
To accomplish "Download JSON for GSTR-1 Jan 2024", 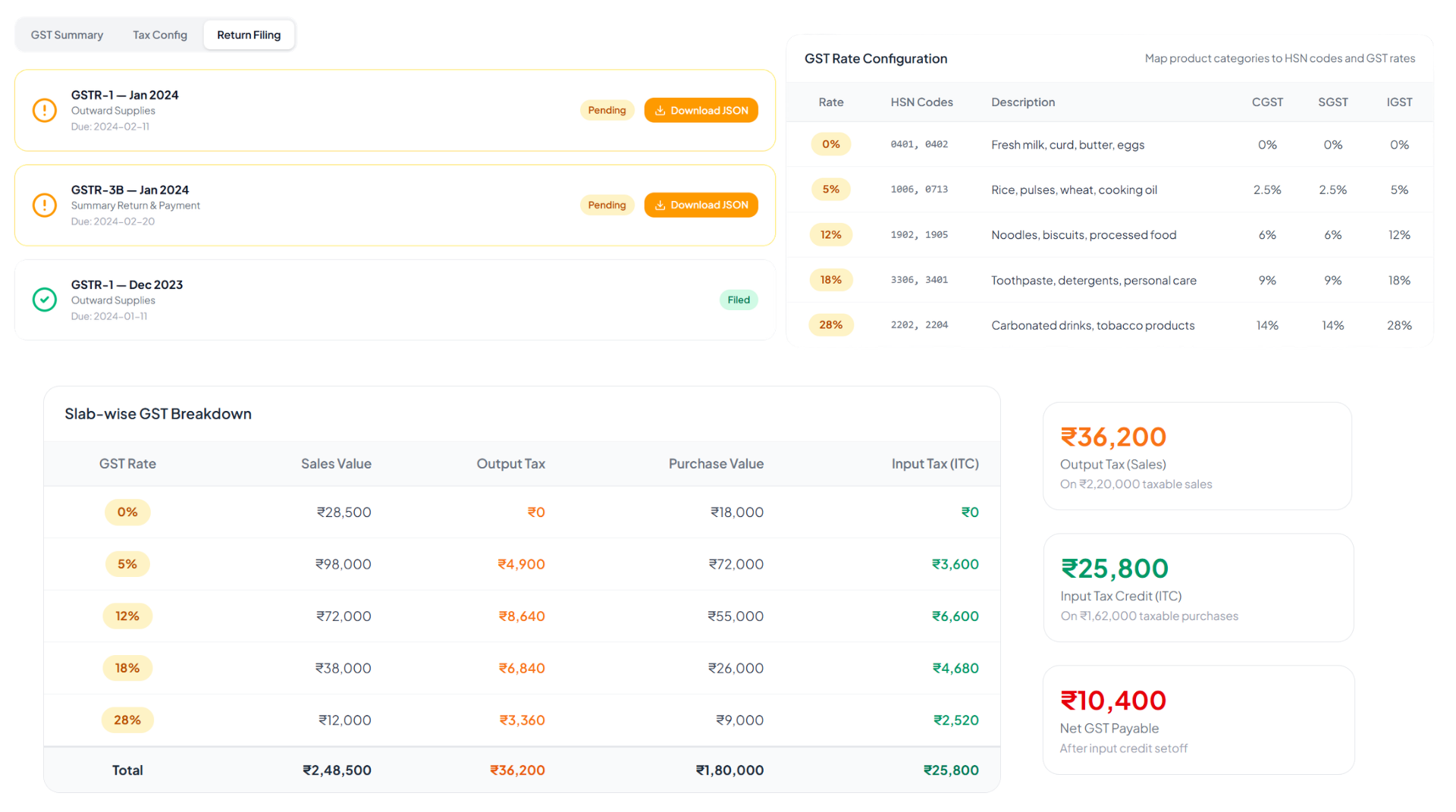I will 701,111.
